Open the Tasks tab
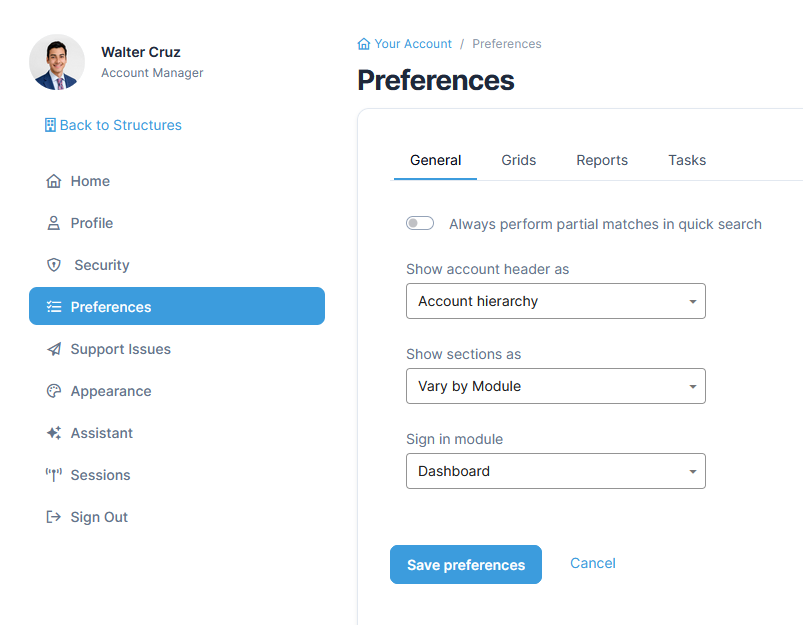Image resolution: width=803 pixels, height=625 pixels. pos(687,160)
